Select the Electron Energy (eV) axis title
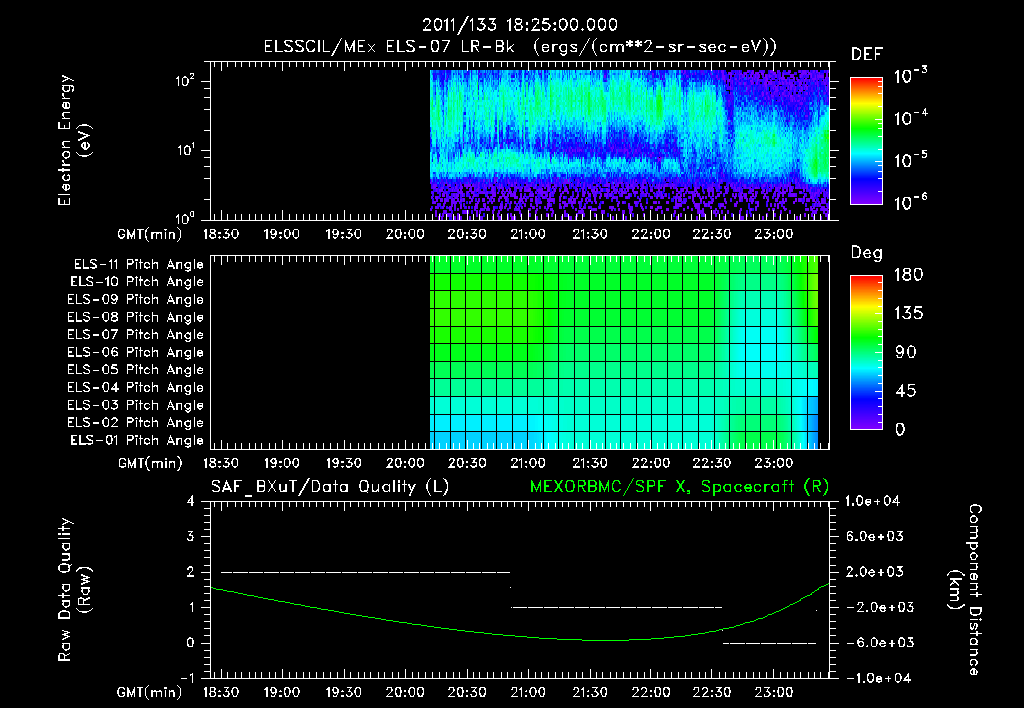The image size is (1024, 708). point(74,140)
